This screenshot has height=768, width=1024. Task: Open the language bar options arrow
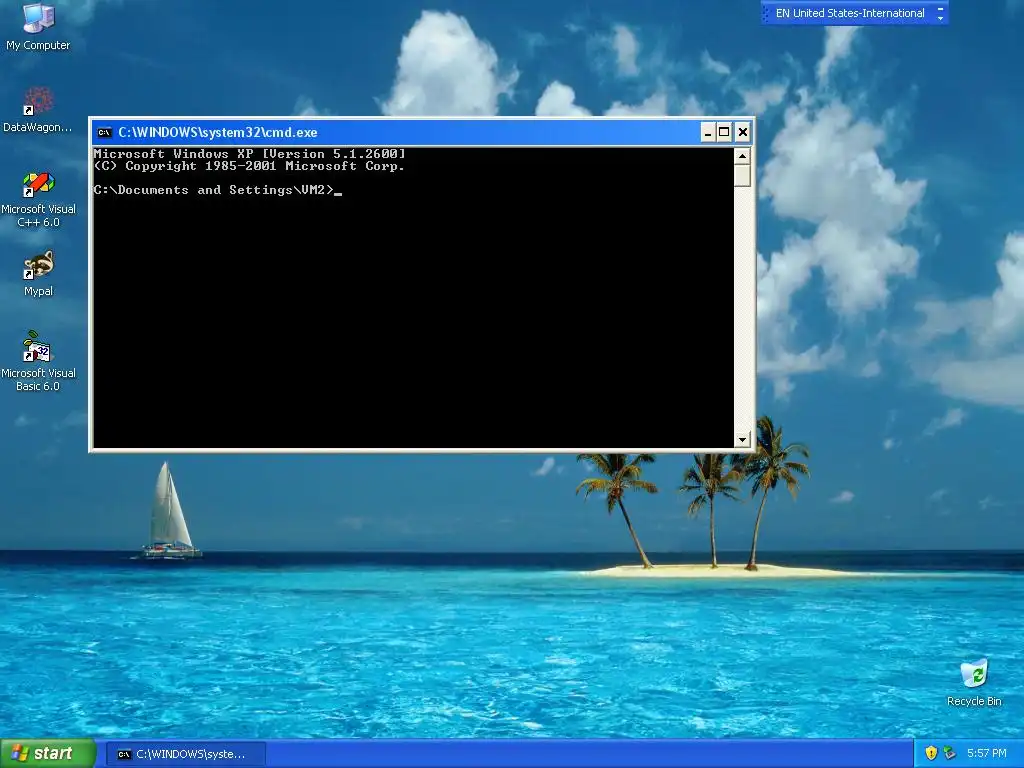[940, 18]
